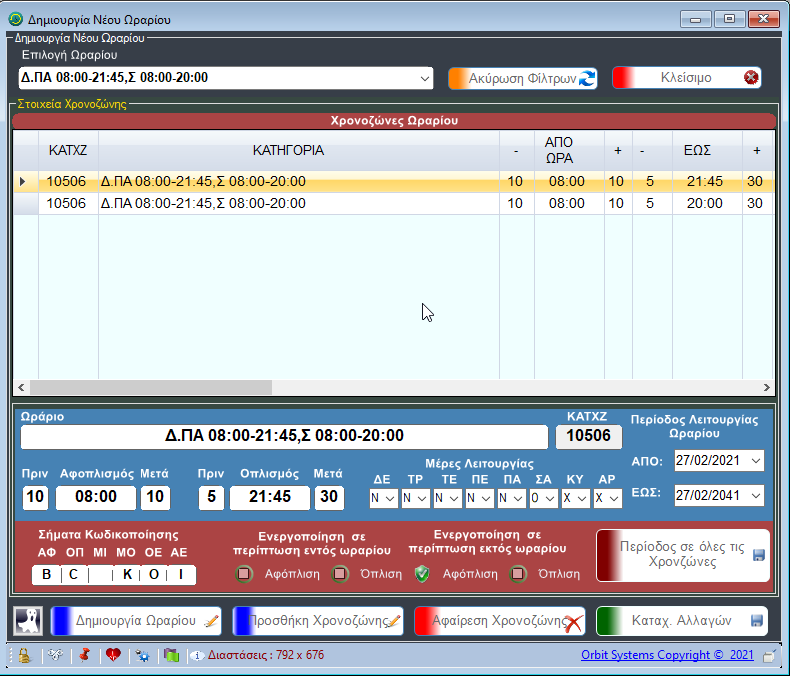
Task: Toggle Αφόπλιση for εντός ωραρίου activation
Action: coord(244,574)
